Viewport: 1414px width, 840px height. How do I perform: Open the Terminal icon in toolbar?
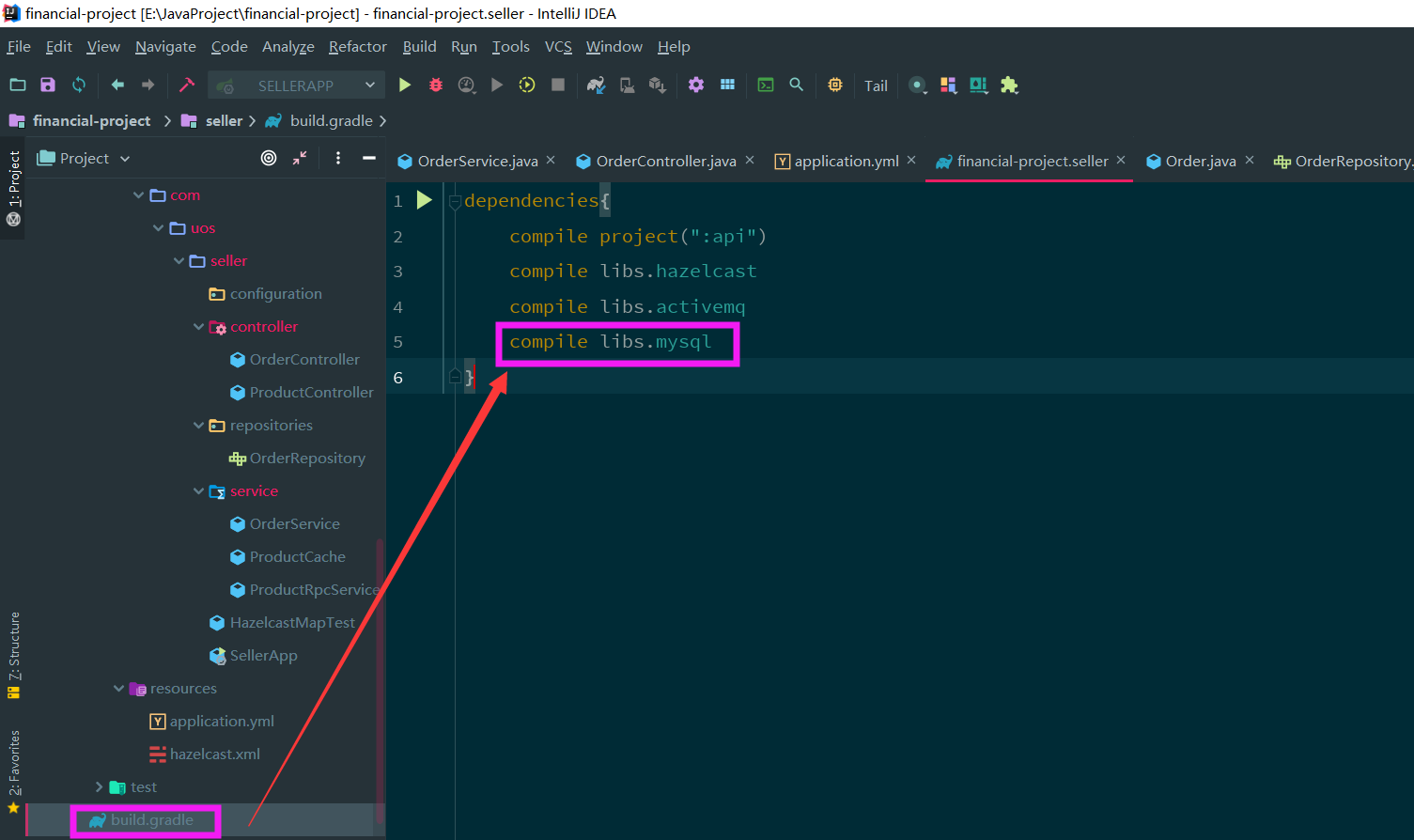coord(766,86)
